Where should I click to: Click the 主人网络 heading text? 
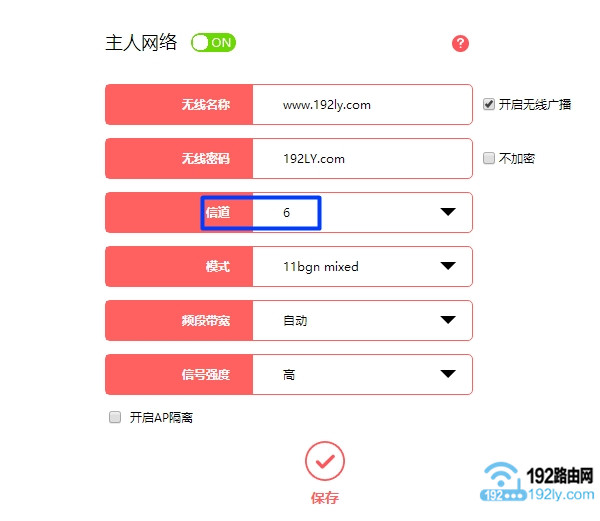point(141,42)
